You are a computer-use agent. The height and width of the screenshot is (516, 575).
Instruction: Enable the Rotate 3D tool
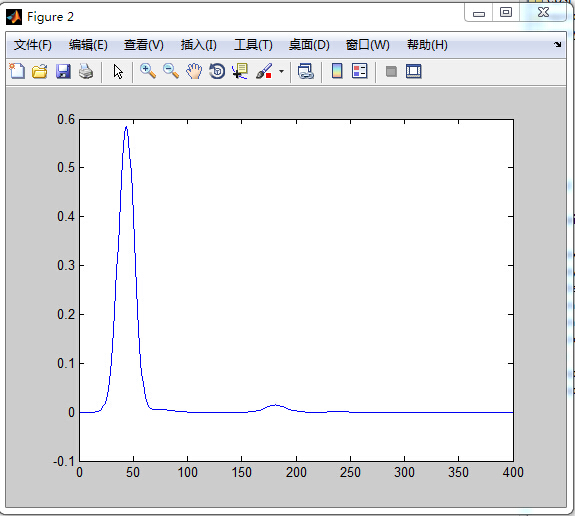217,71
